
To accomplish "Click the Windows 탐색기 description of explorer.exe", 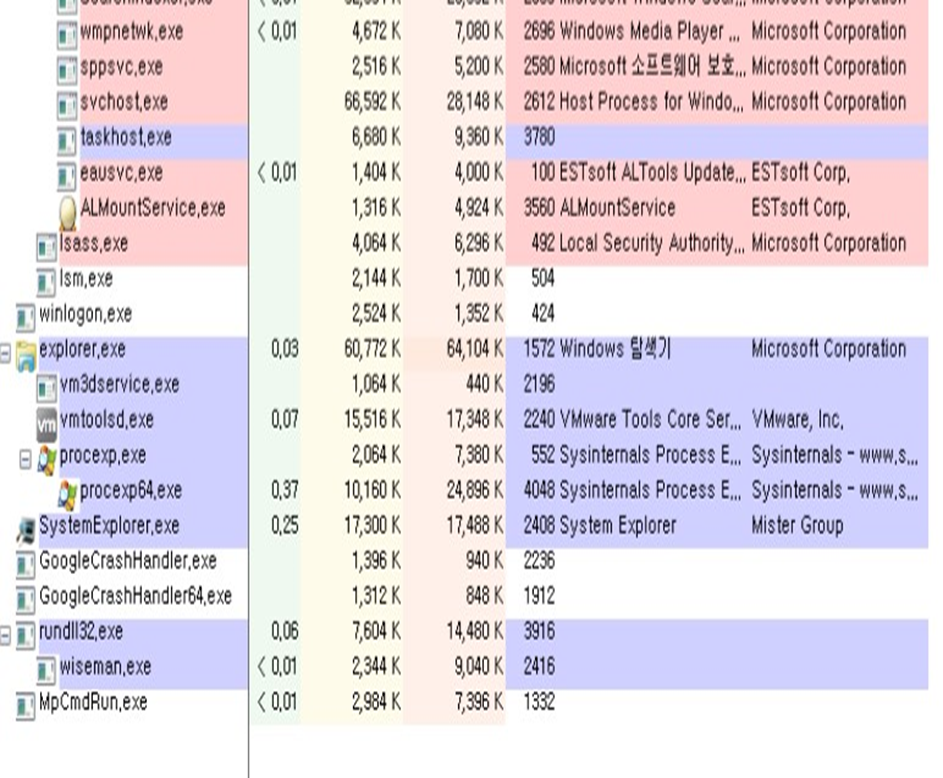I will point(615,349).
